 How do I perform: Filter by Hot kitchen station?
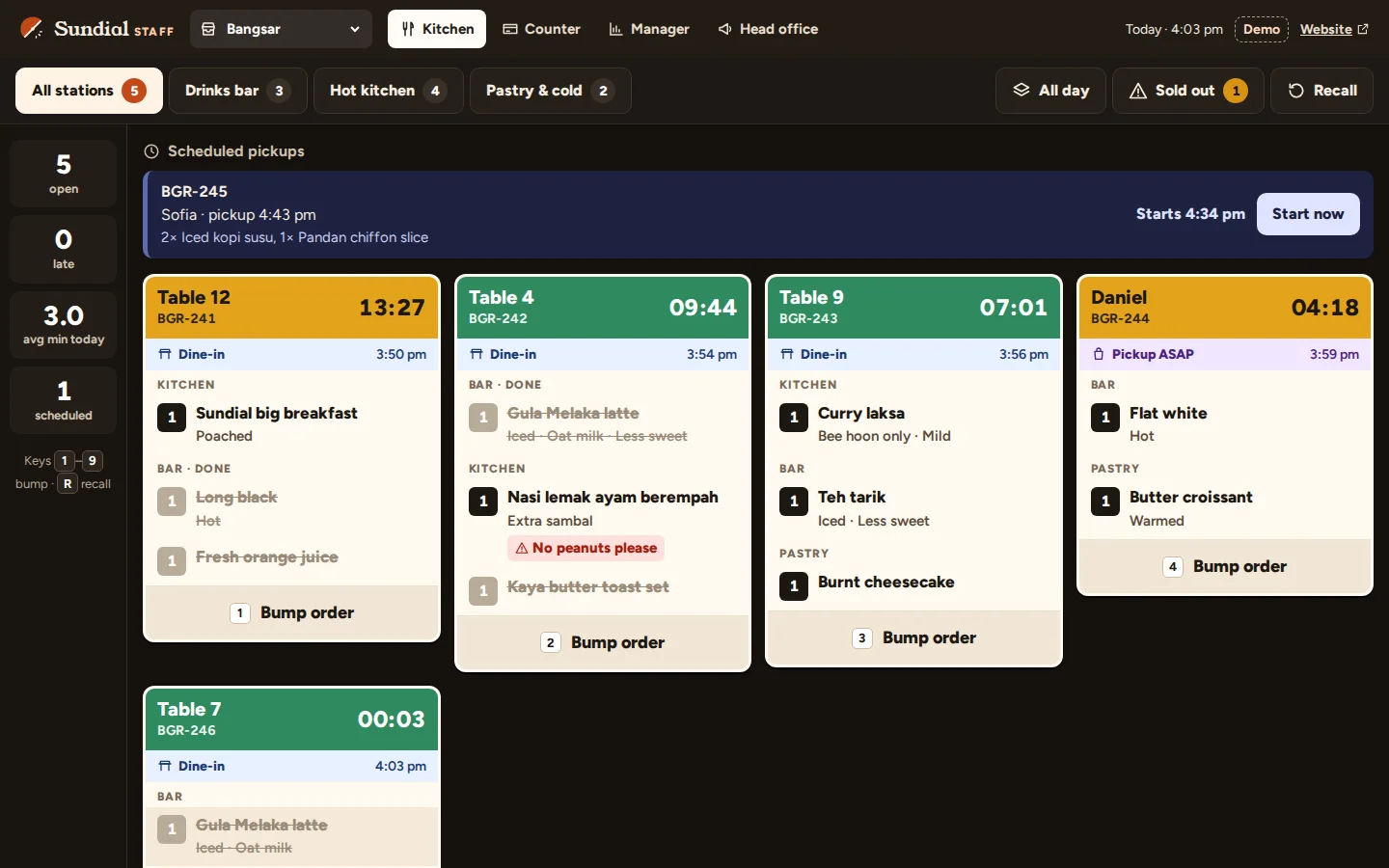388,91
